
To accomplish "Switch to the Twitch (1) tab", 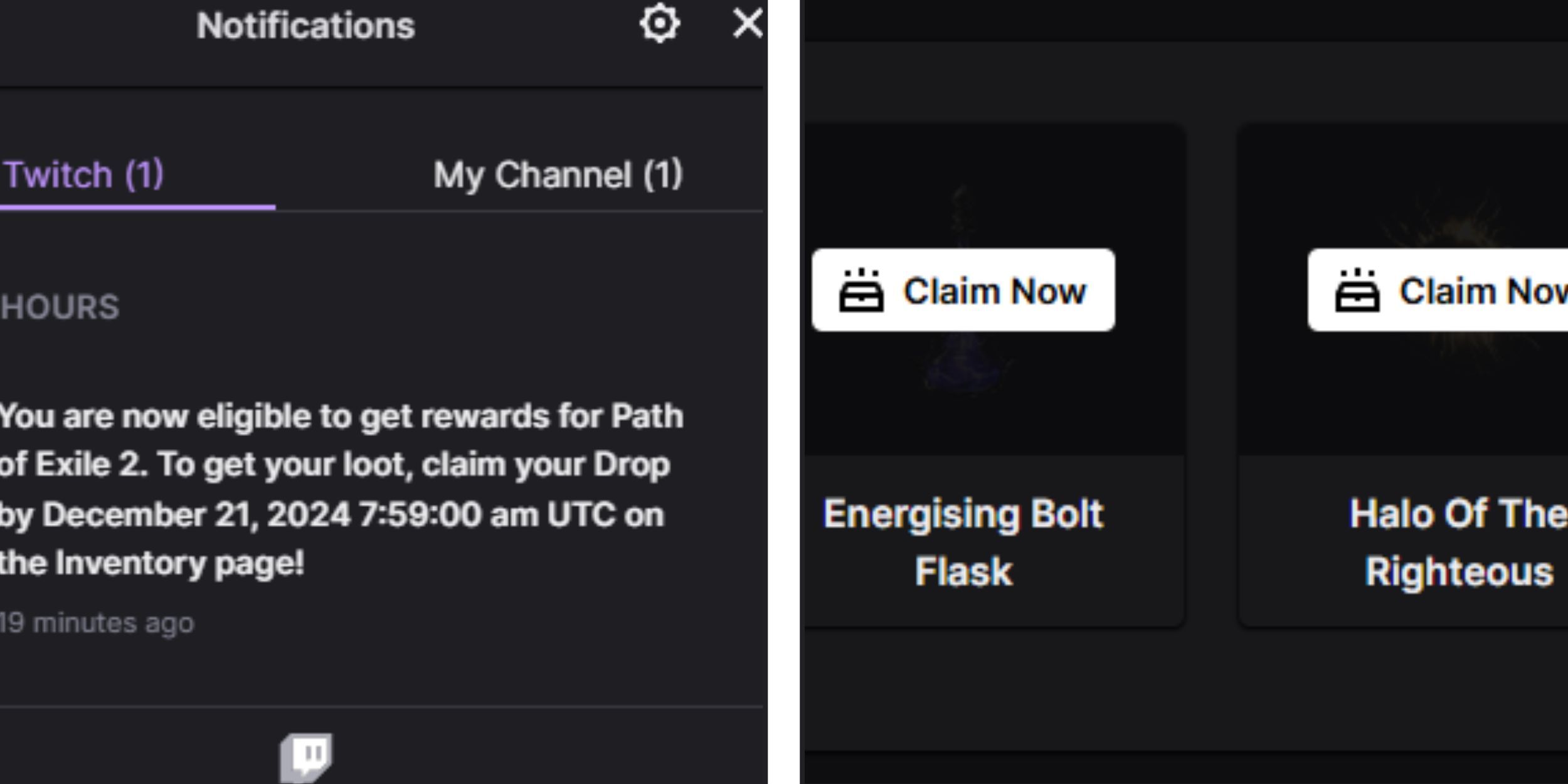I will (85, 175).
